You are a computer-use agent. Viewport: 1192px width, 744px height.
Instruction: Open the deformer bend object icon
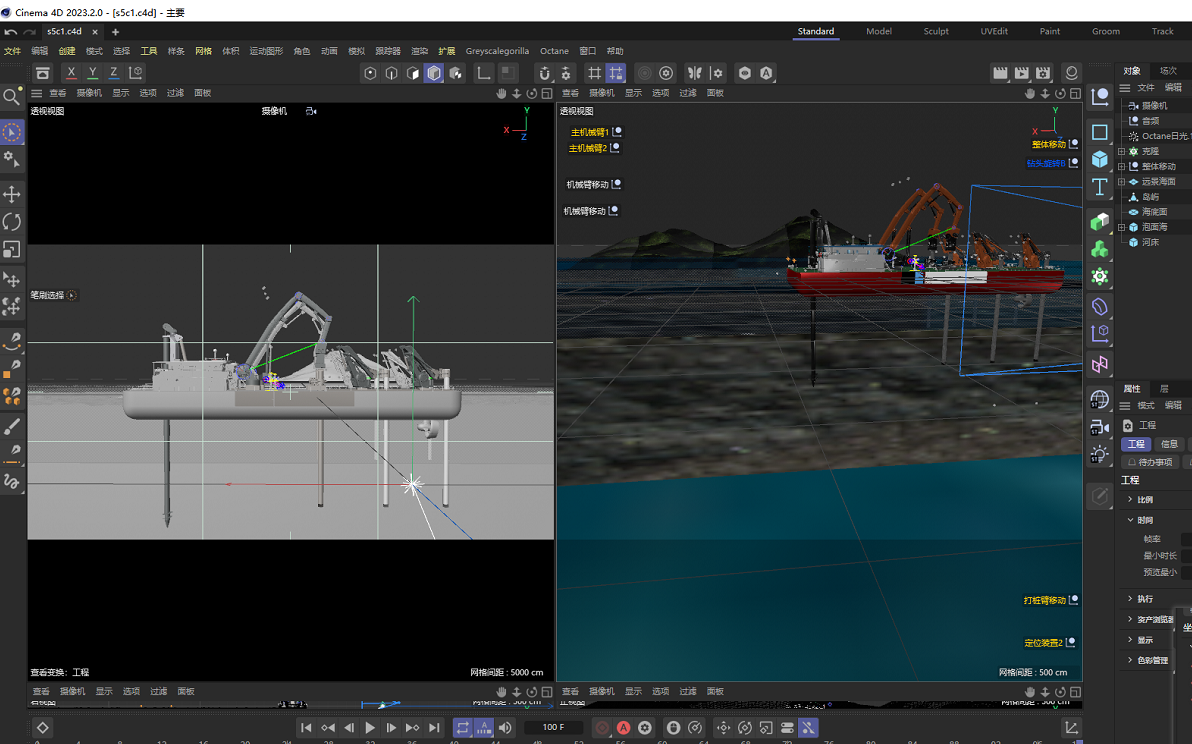coord(1099,306)
